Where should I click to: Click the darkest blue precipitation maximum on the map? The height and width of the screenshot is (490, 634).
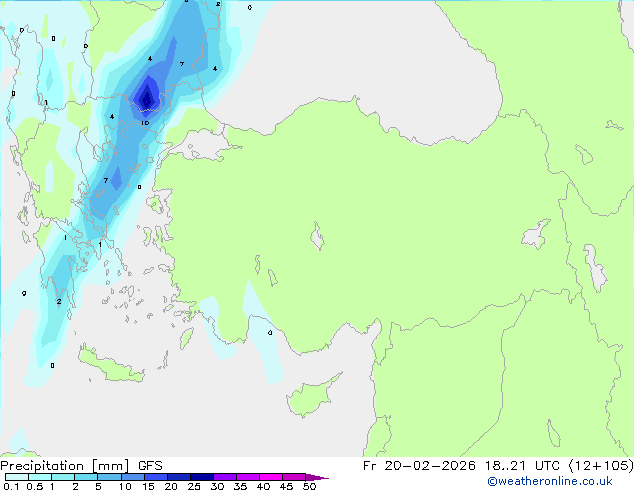click(146, 99)
